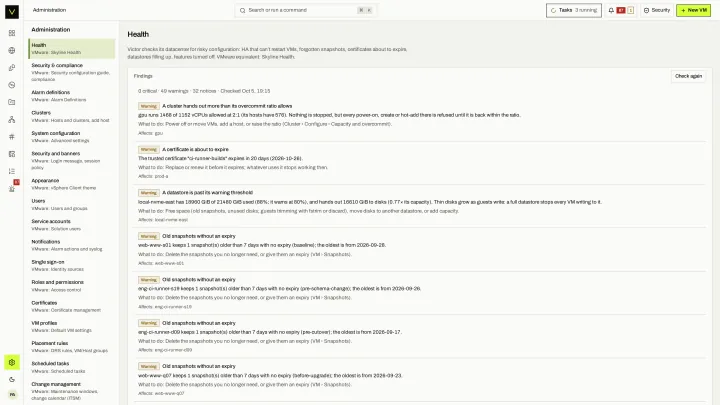Click the Findings panel label

tap(143, 76)
